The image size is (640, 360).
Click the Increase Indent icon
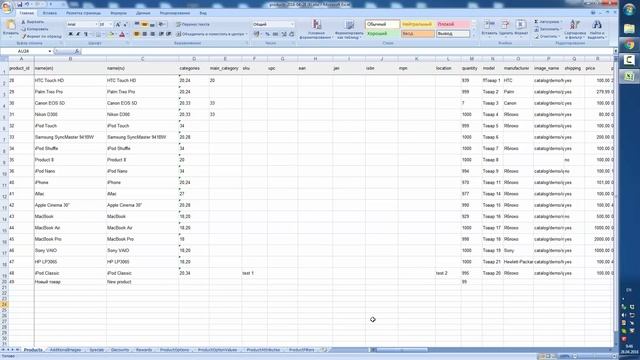[x=169, y=34]
